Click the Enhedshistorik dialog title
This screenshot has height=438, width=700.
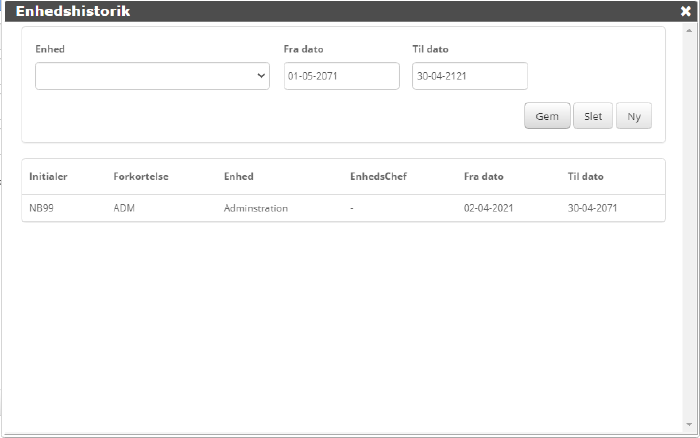(72, 12)
